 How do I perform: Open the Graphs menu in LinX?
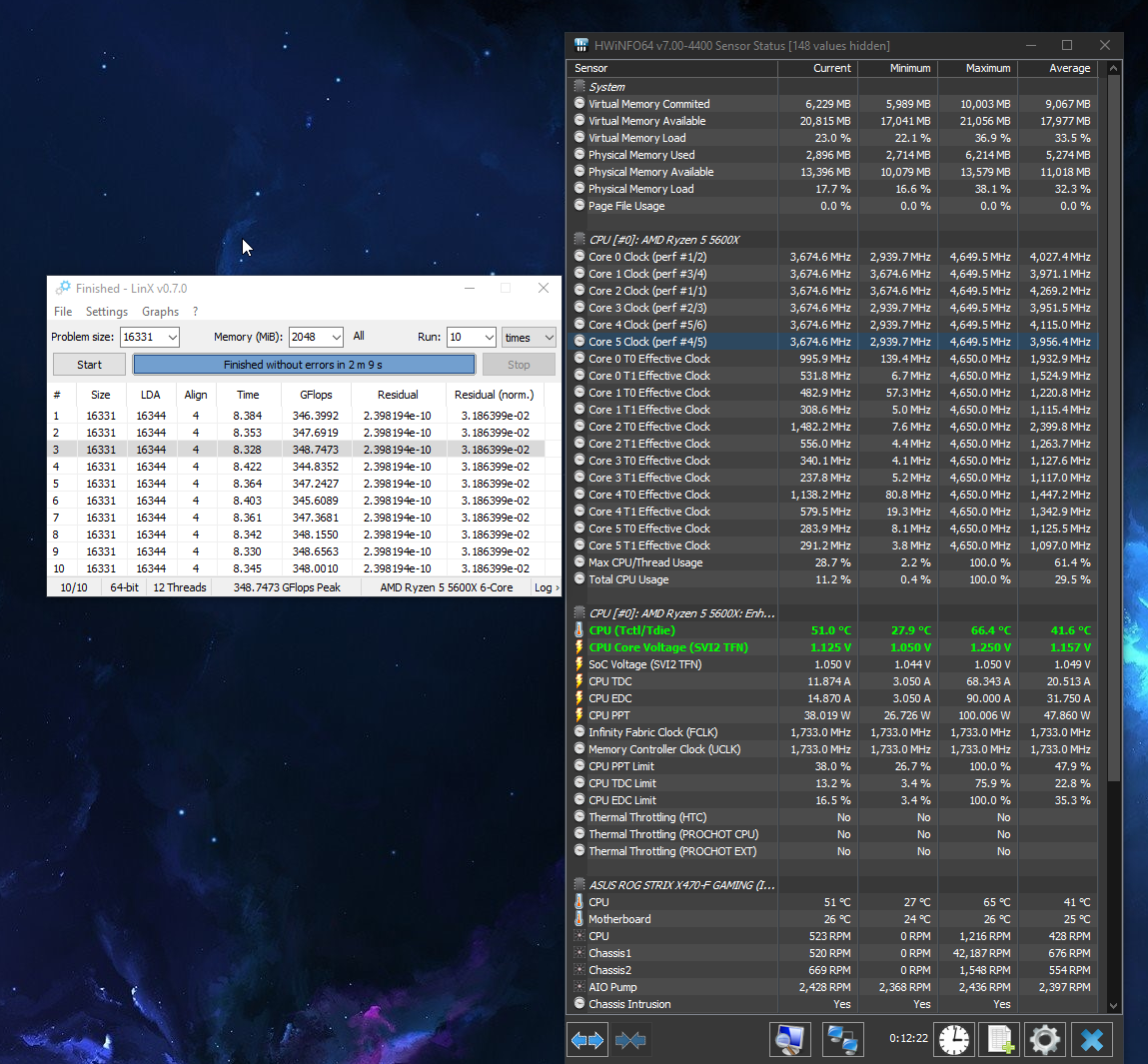click(160, 312)
